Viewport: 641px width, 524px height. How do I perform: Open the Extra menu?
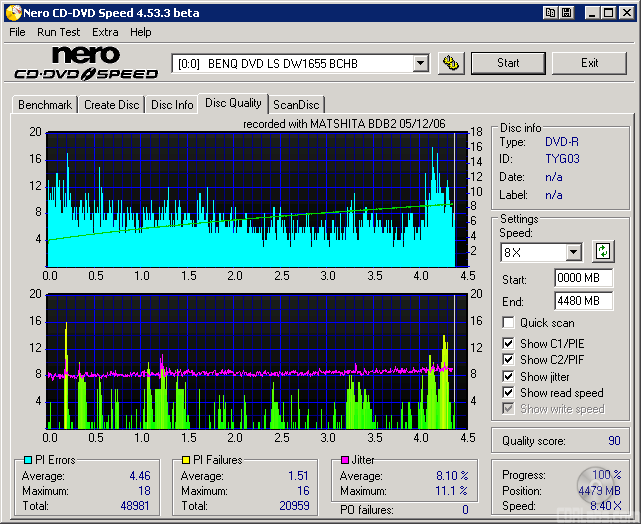point(105,32)
